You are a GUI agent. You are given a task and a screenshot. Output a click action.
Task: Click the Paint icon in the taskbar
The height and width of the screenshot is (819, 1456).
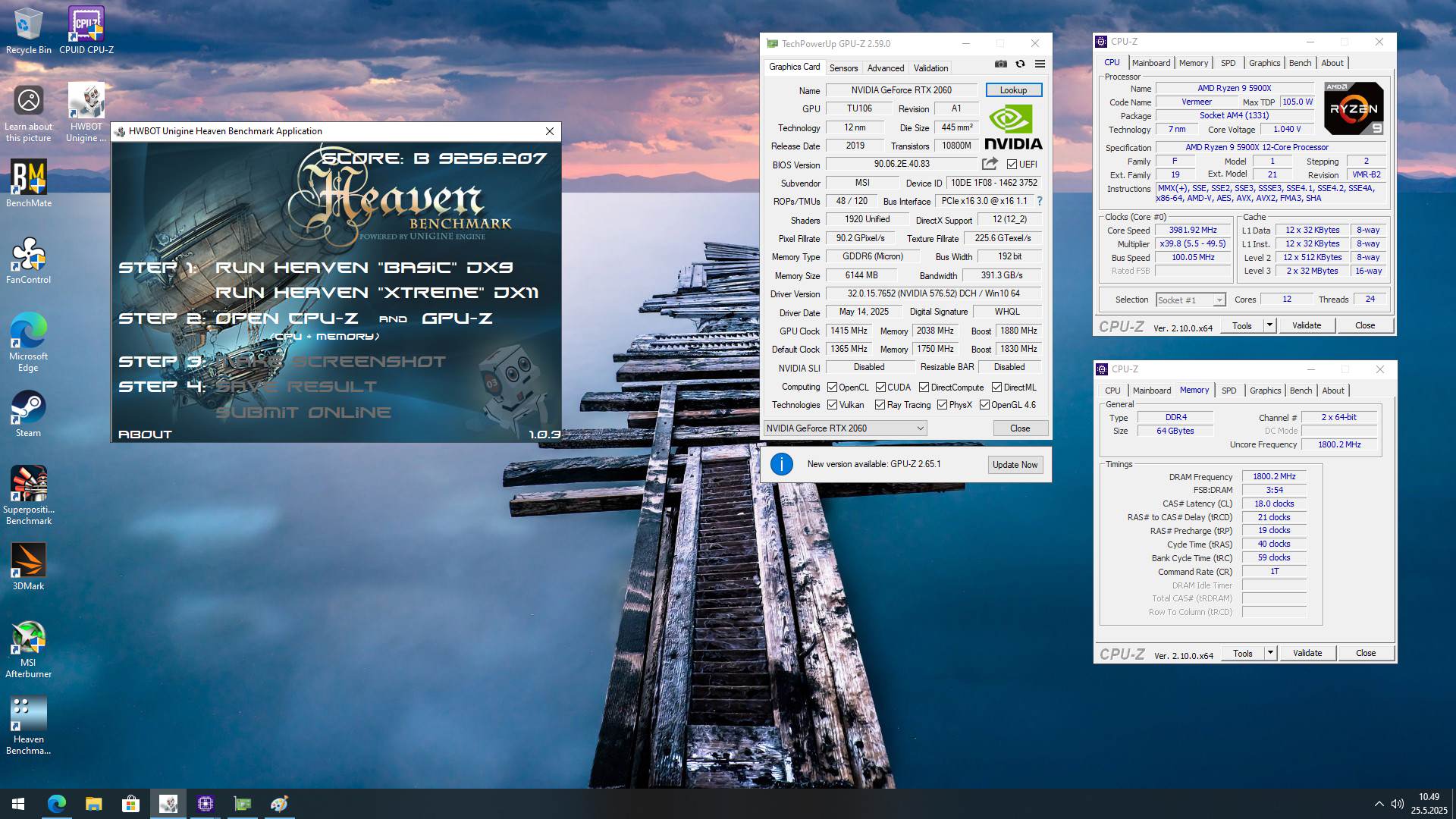[x=279, y=804]
